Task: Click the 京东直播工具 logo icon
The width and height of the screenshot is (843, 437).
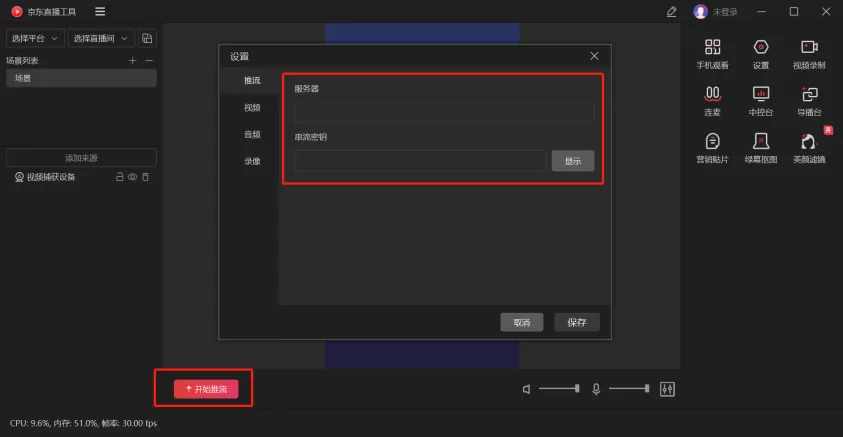Action: pyautogui.click(x=17, y=11)
